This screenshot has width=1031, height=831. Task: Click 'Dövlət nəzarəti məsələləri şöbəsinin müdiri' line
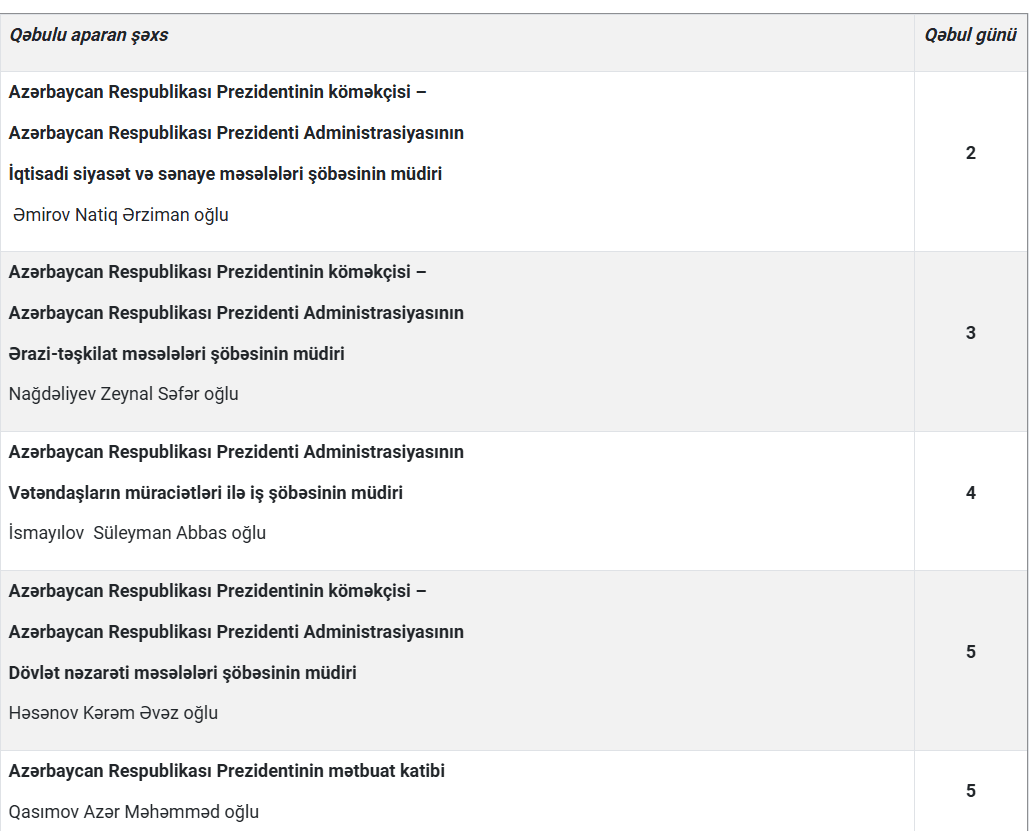[x=183, y=673]
